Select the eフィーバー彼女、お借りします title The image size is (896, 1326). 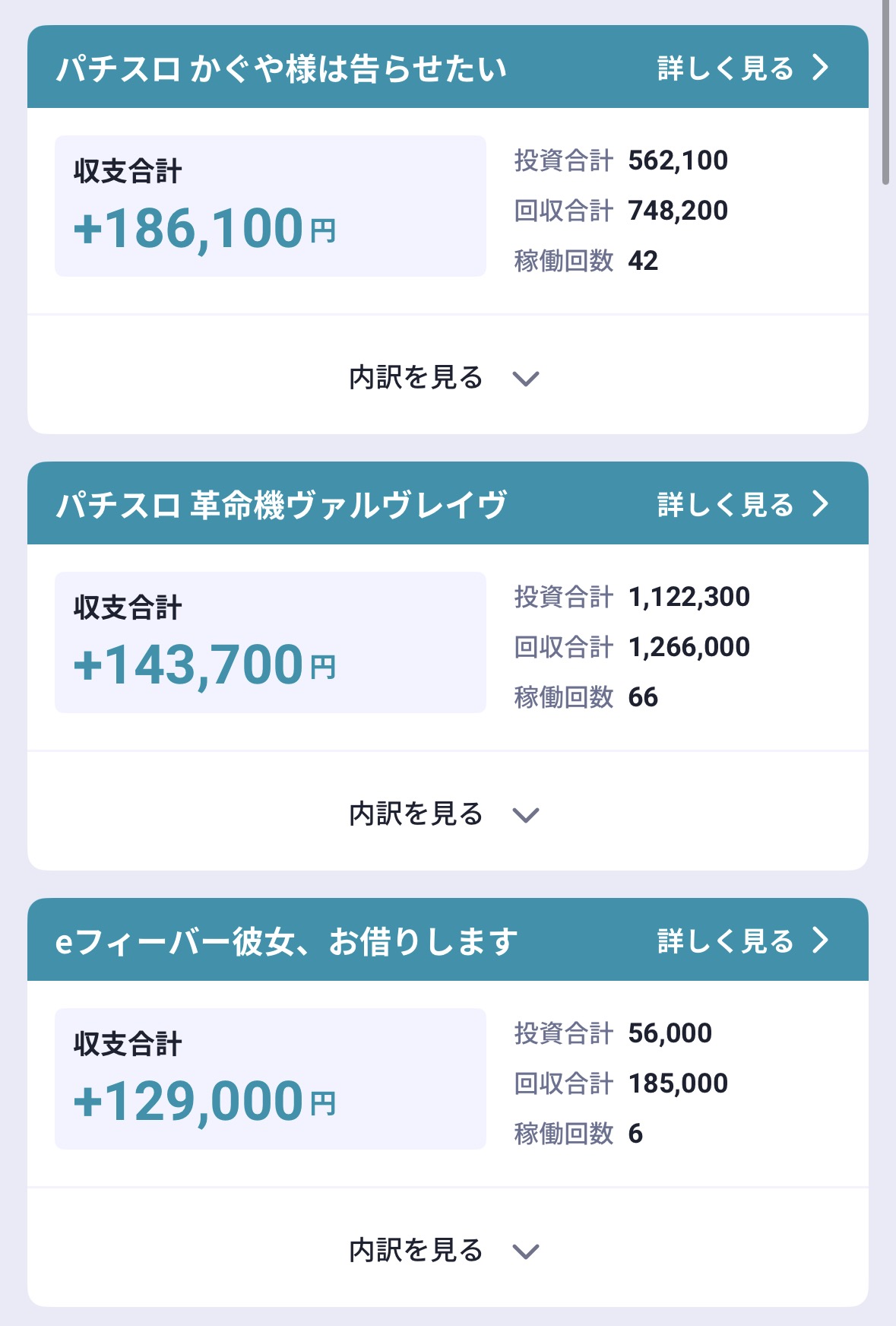287,942
